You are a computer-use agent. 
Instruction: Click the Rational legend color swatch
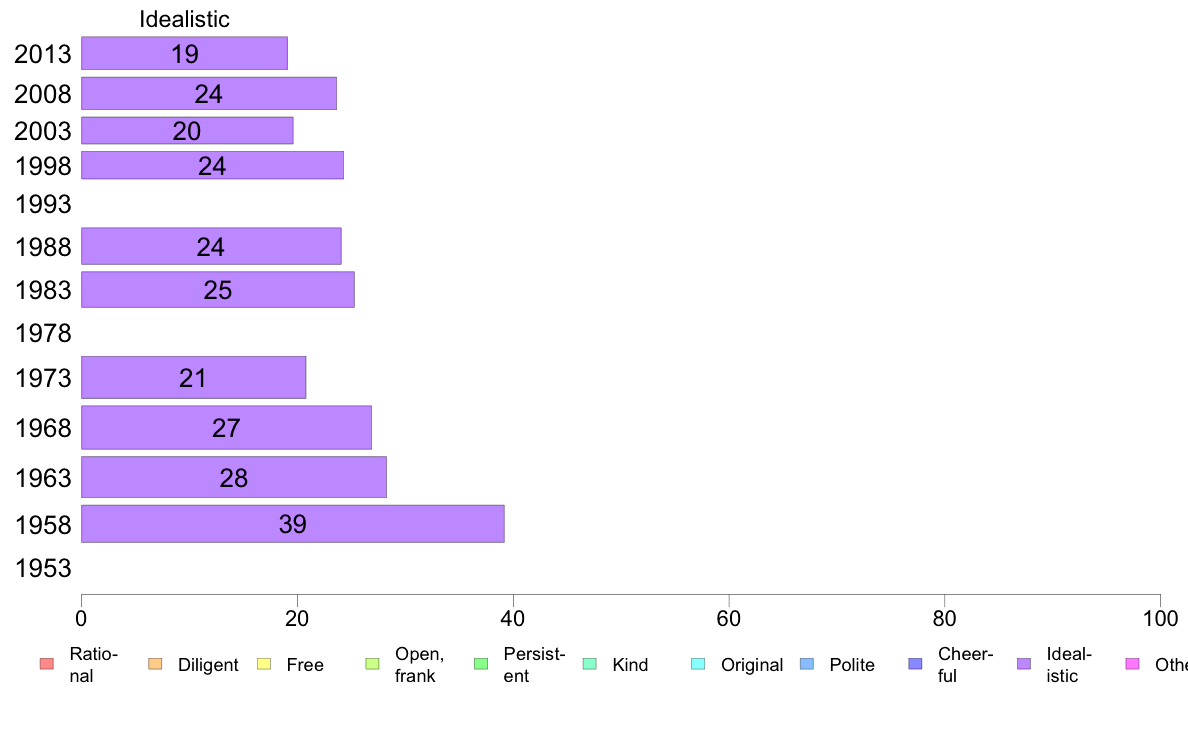[x=47, y=664]
